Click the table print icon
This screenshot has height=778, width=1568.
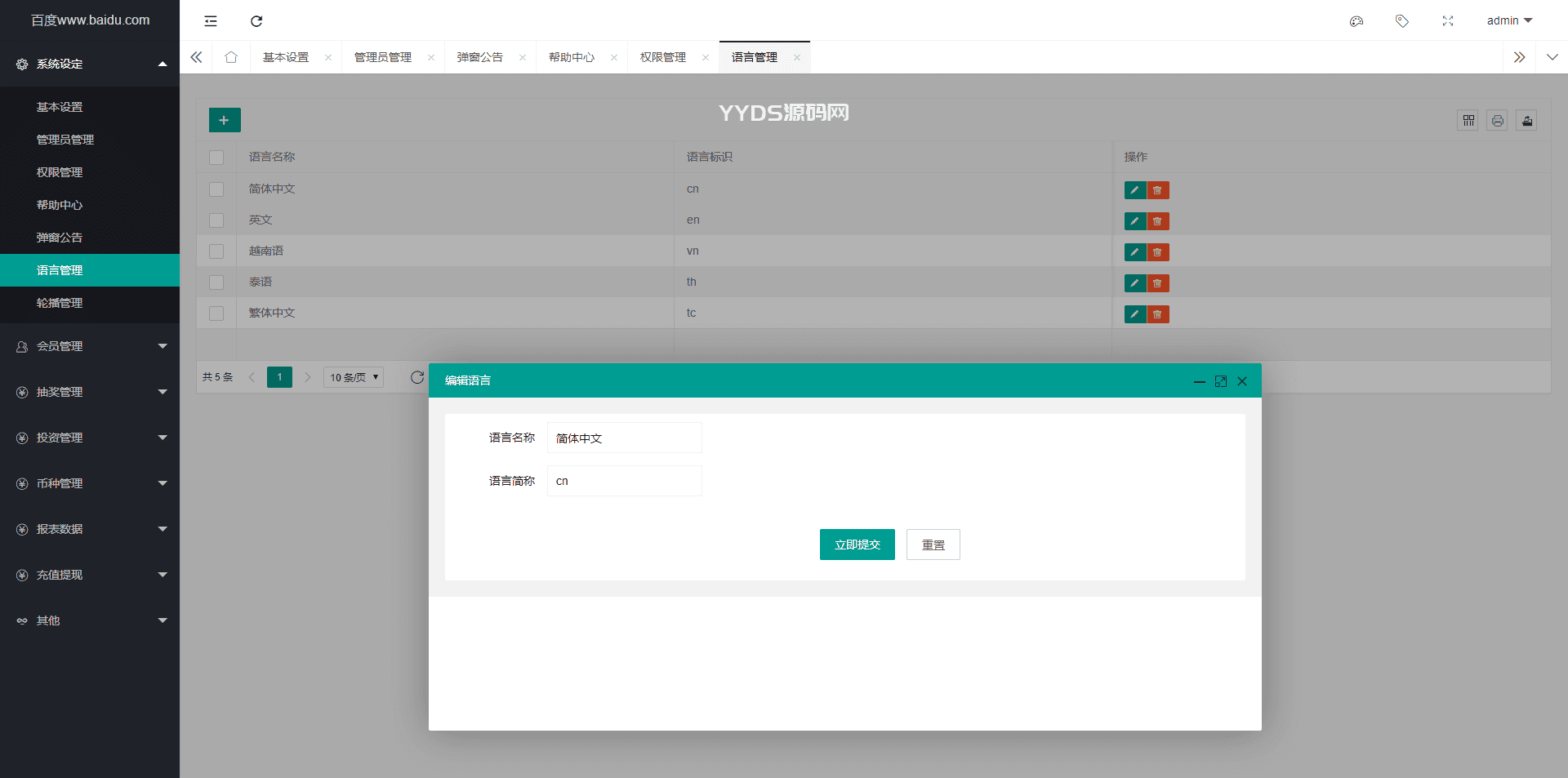pyautogui.click(x=1498, y=121)
